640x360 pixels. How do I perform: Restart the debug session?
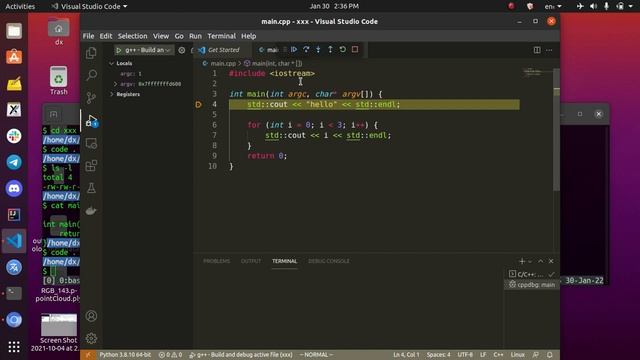(x=342, y=49)
